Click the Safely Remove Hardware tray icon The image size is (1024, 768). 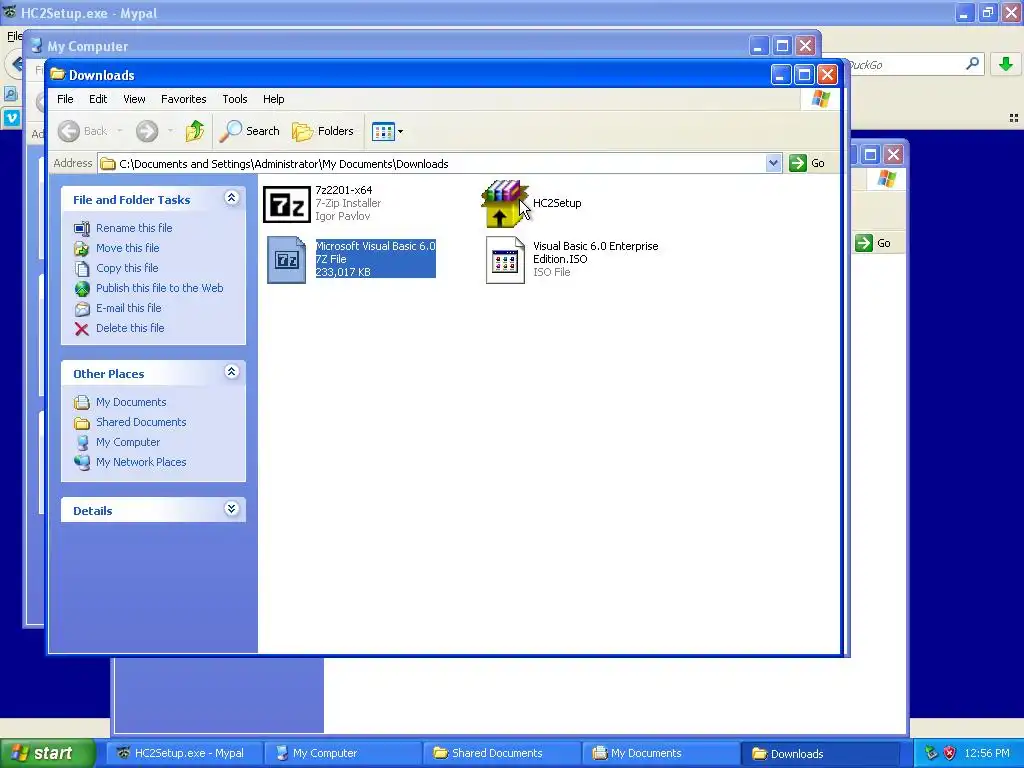coord(931,754)
